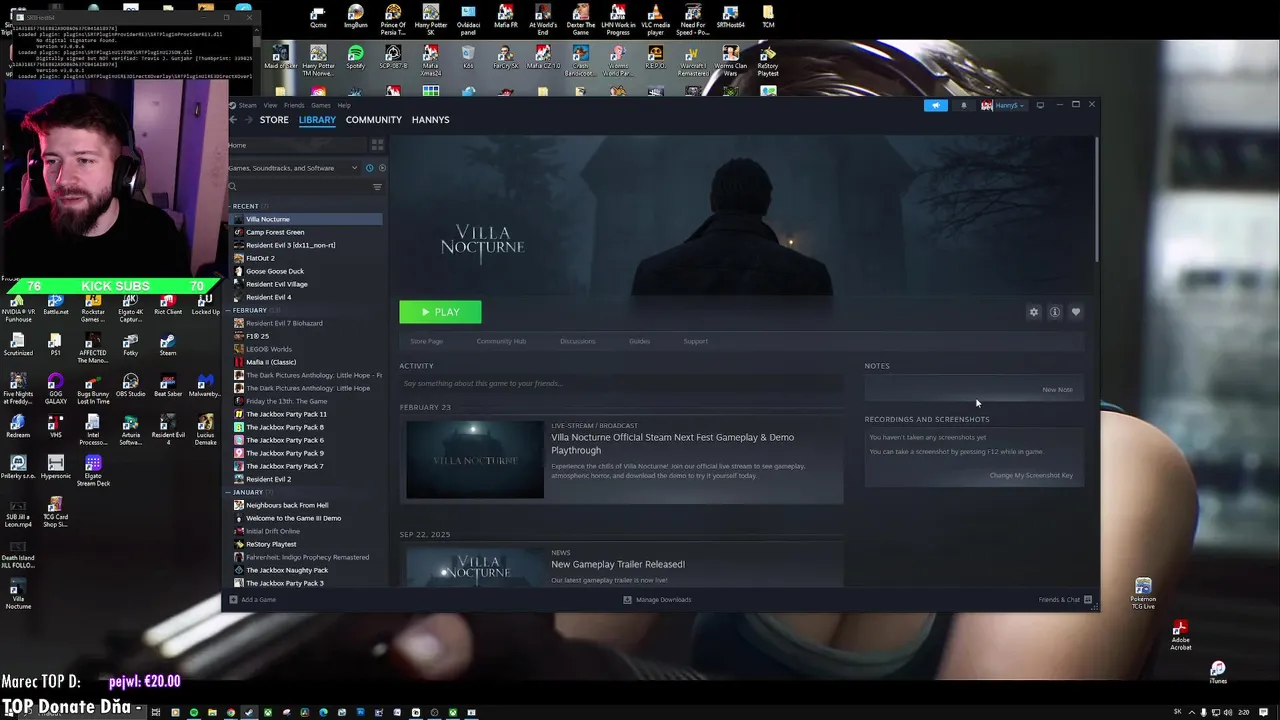Open Steam desktop shortcut icon

point(168,344)
